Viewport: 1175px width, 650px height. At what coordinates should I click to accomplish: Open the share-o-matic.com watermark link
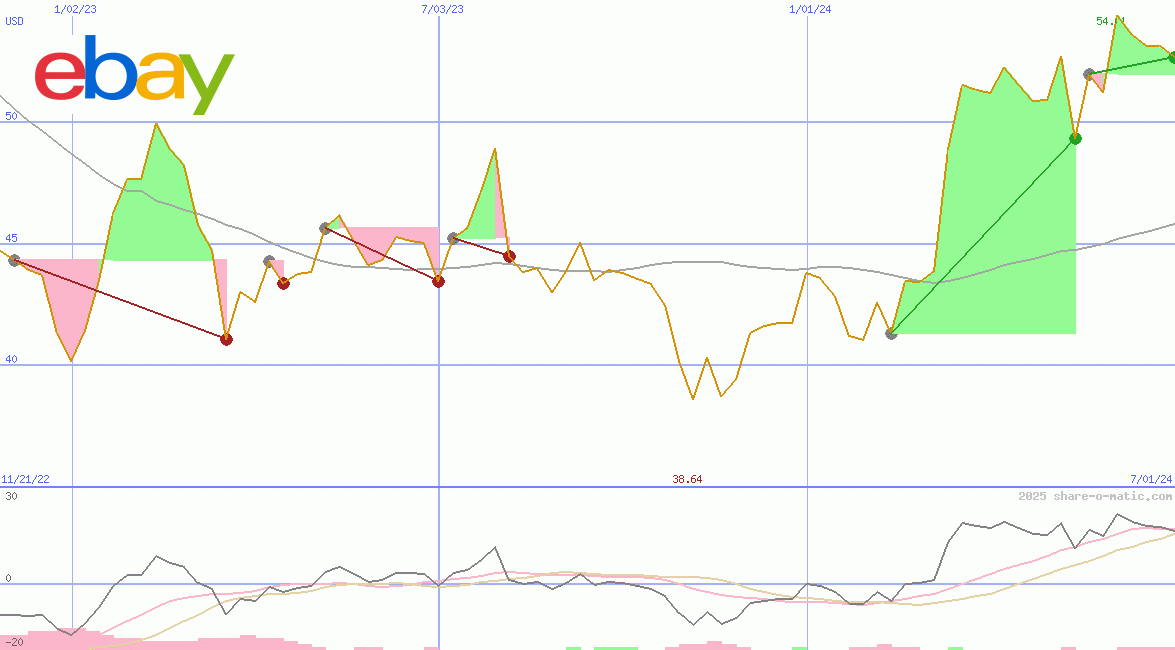click(x=1095, y=496)
